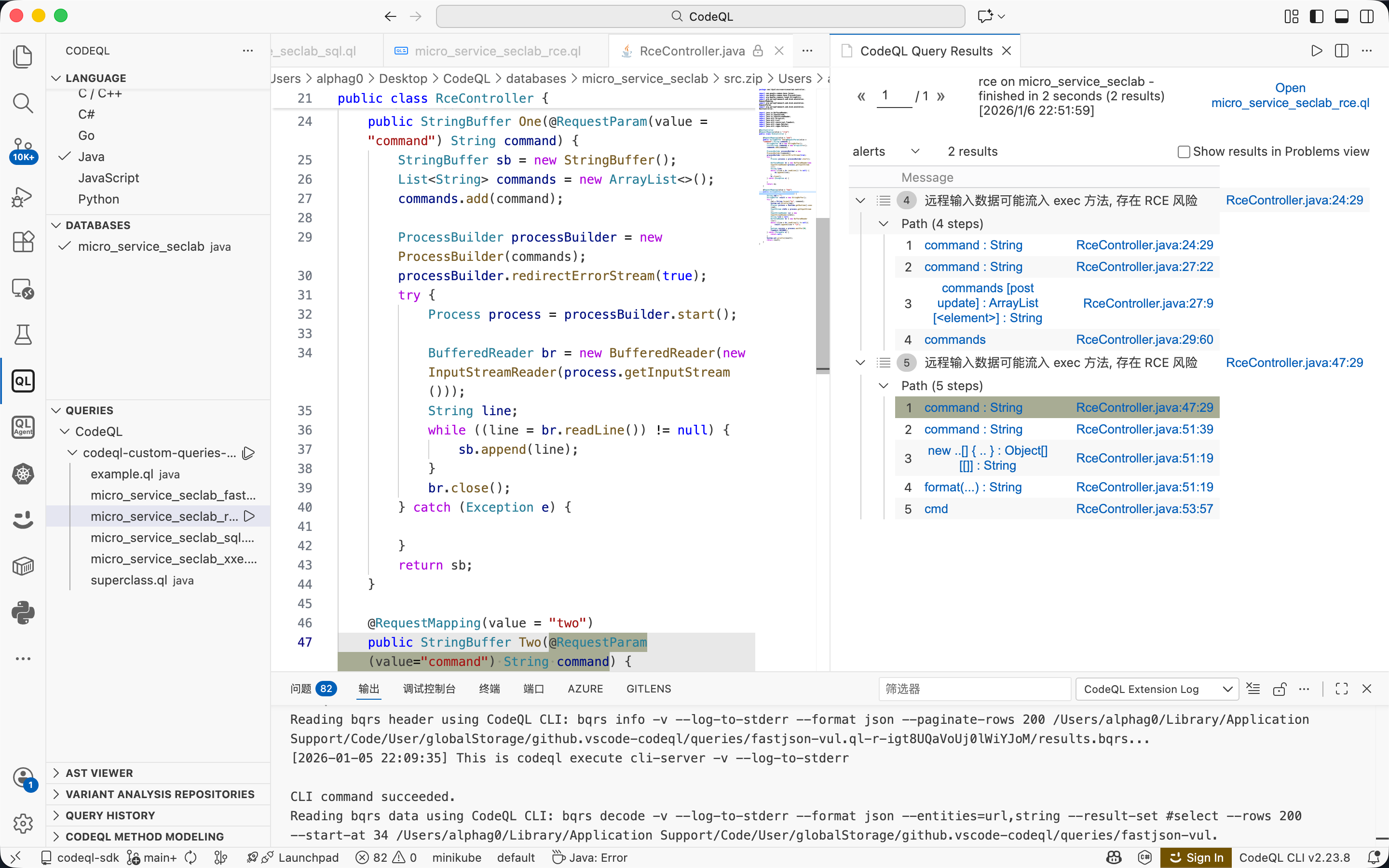This screenshot has height=868, width=1389.
Task: Open the Python sidebar icon
Action: pos(23,612)
